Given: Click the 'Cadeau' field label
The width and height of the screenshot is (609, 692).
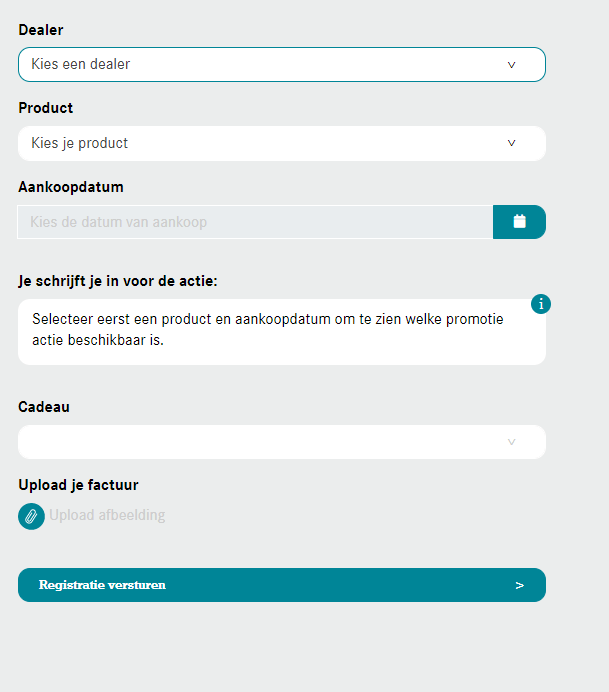Looking at the screenshot, I should [44, 407].
